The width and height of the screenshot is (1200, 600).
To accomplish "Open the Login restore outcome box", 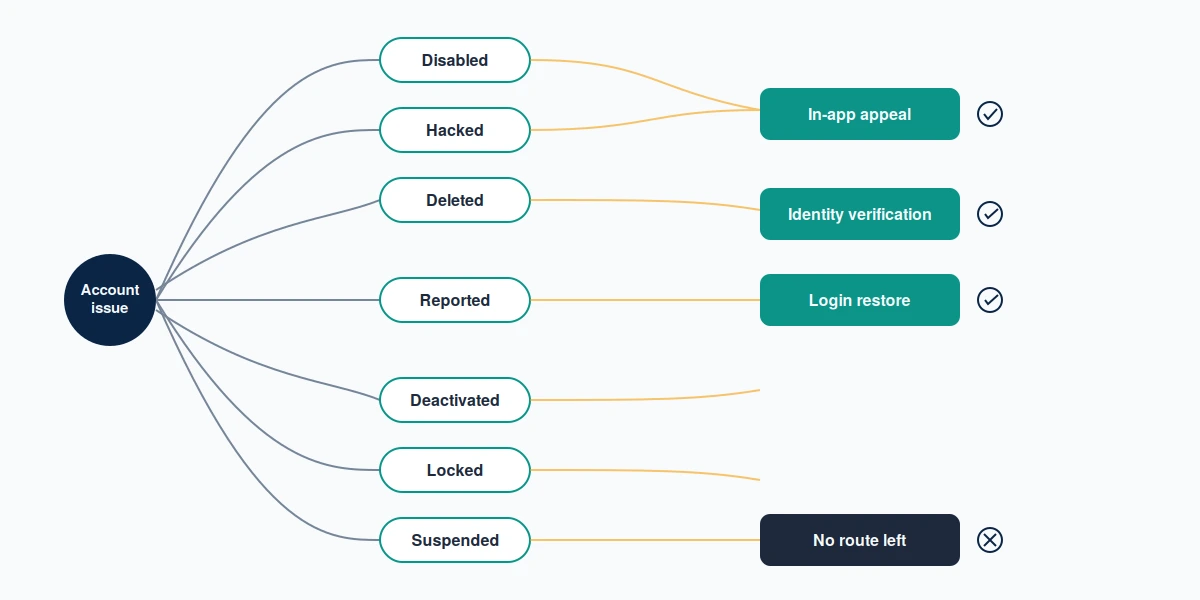I will point(860,300).
